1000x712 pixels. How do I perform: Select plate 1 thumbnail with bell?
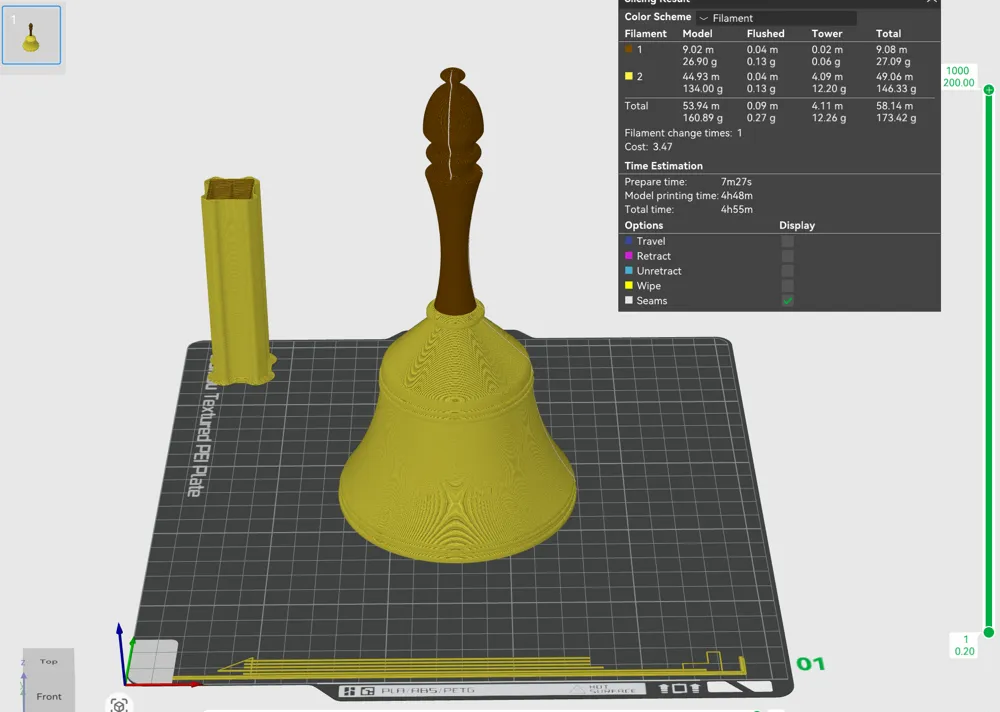pyautogui.click(x=31, y=35)
